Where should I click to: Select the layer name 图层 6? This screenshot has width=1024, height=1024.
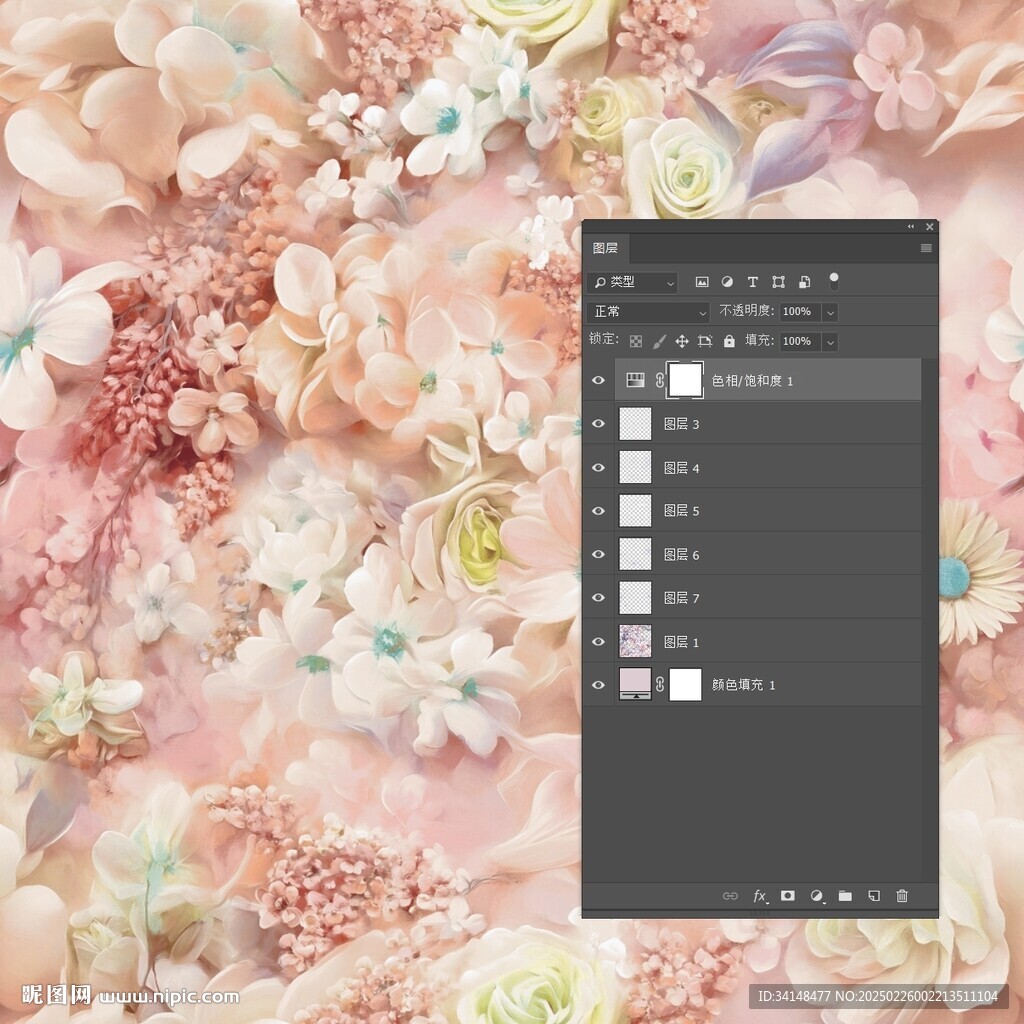pyautogui.click(x=681, y=554)
